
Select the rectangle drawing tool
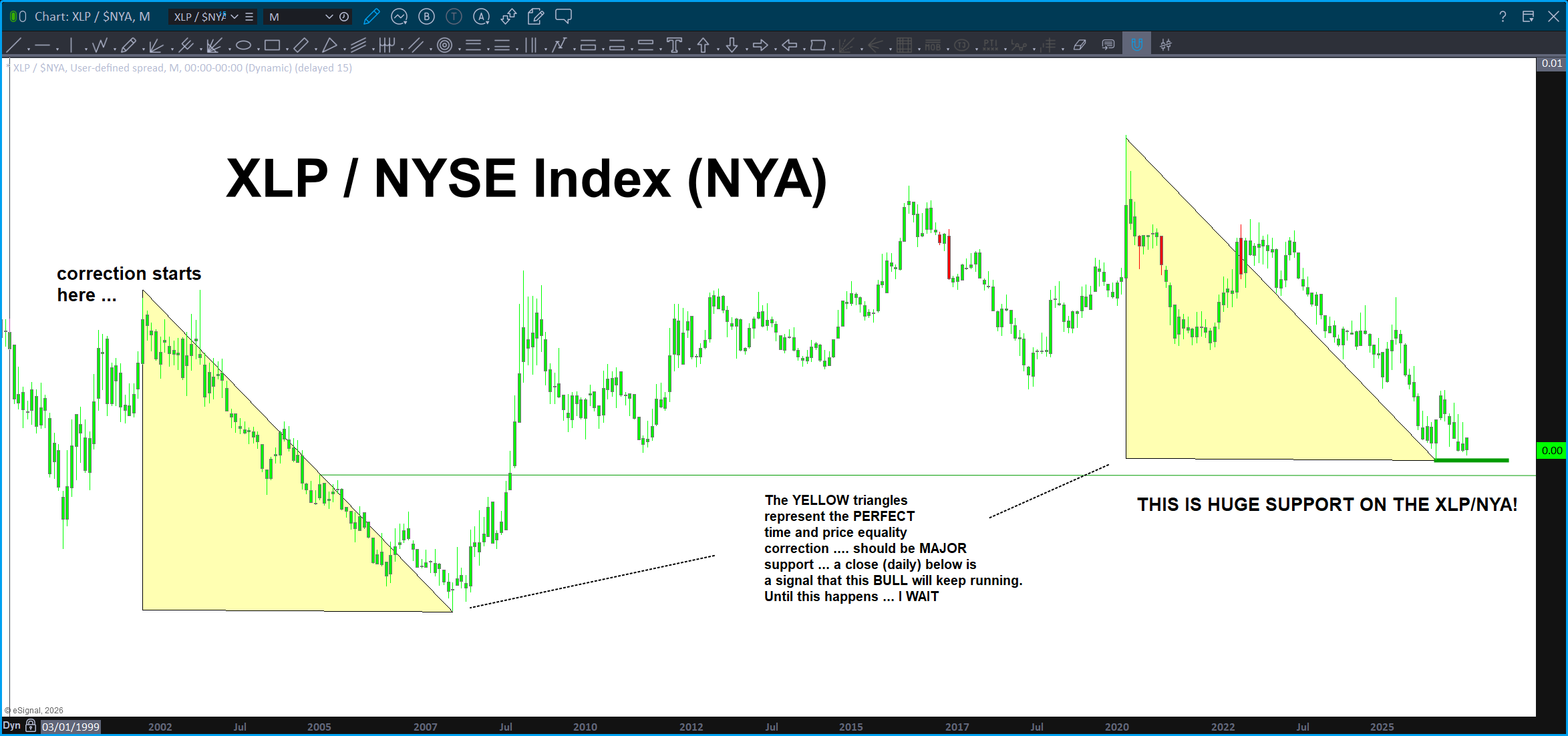coord(272,45)
